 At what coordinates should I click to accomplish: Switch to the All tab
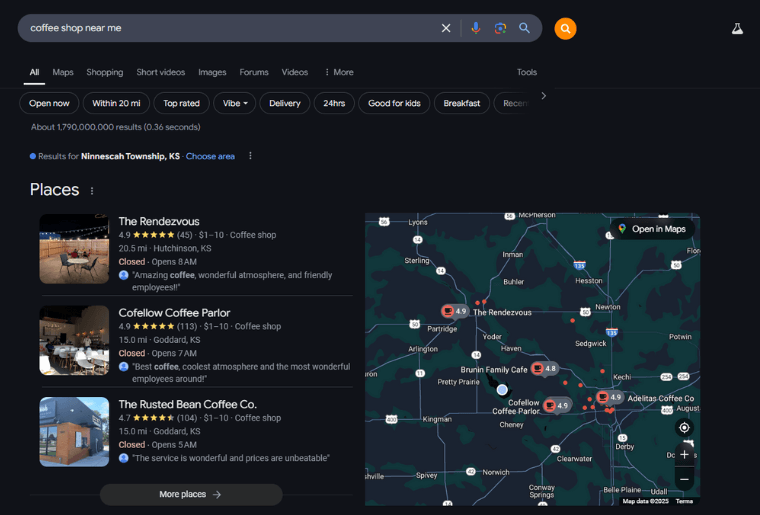[x=34, y=72]
